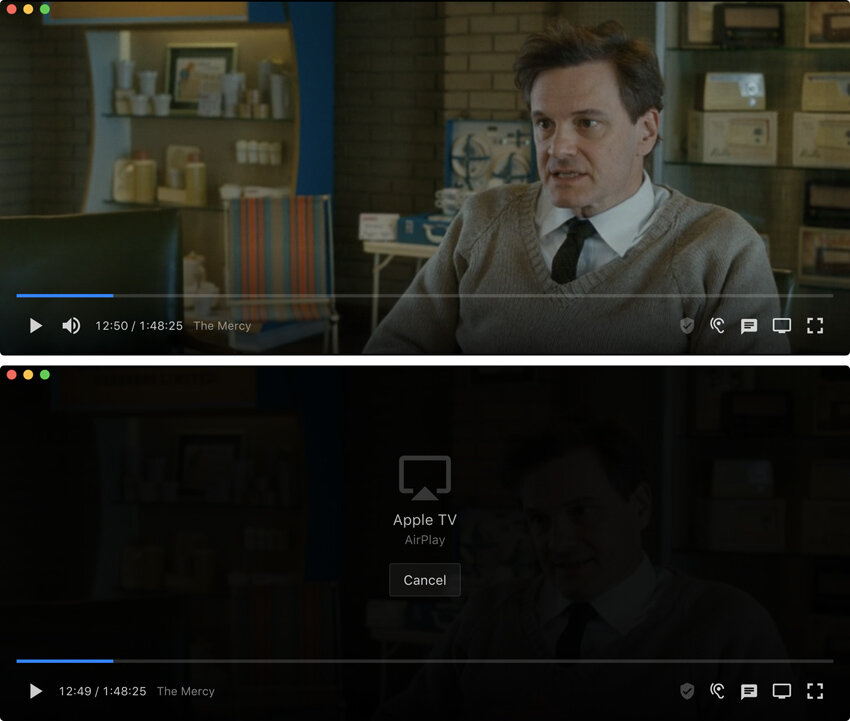Play the video in the top window

point(36,326)
